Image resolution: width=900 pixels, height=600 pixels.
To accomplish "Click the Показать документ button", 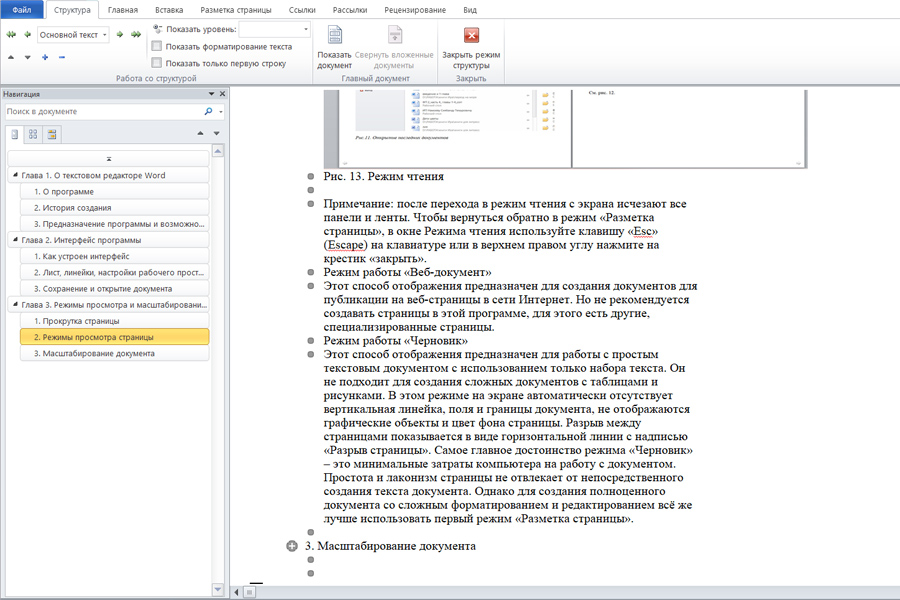I will (334, 48).
